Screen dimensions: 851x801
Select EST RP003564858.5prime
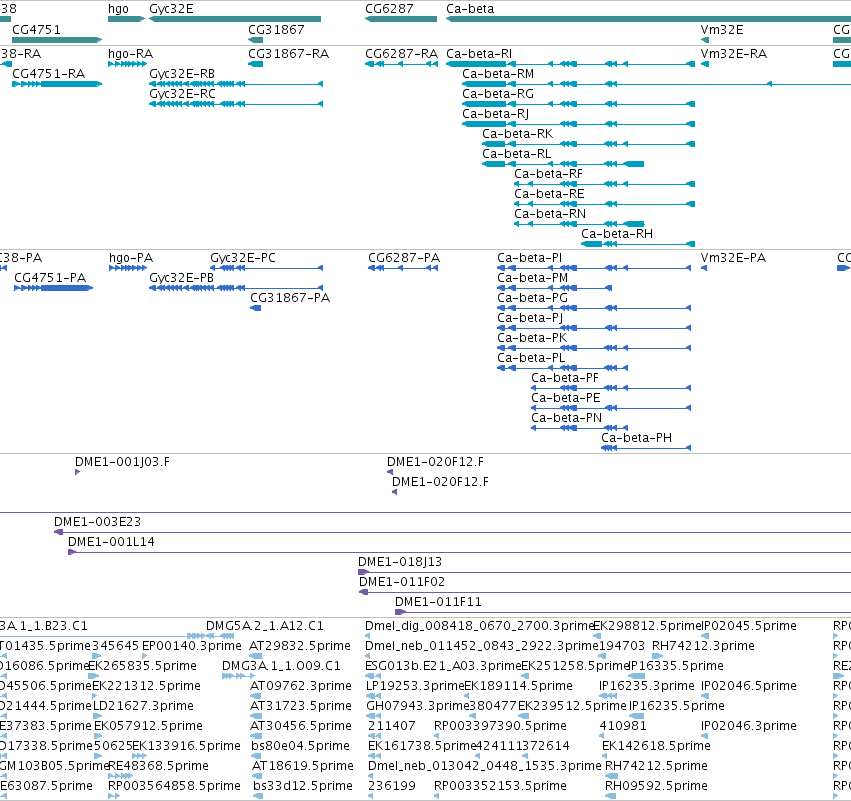[174, 786]
